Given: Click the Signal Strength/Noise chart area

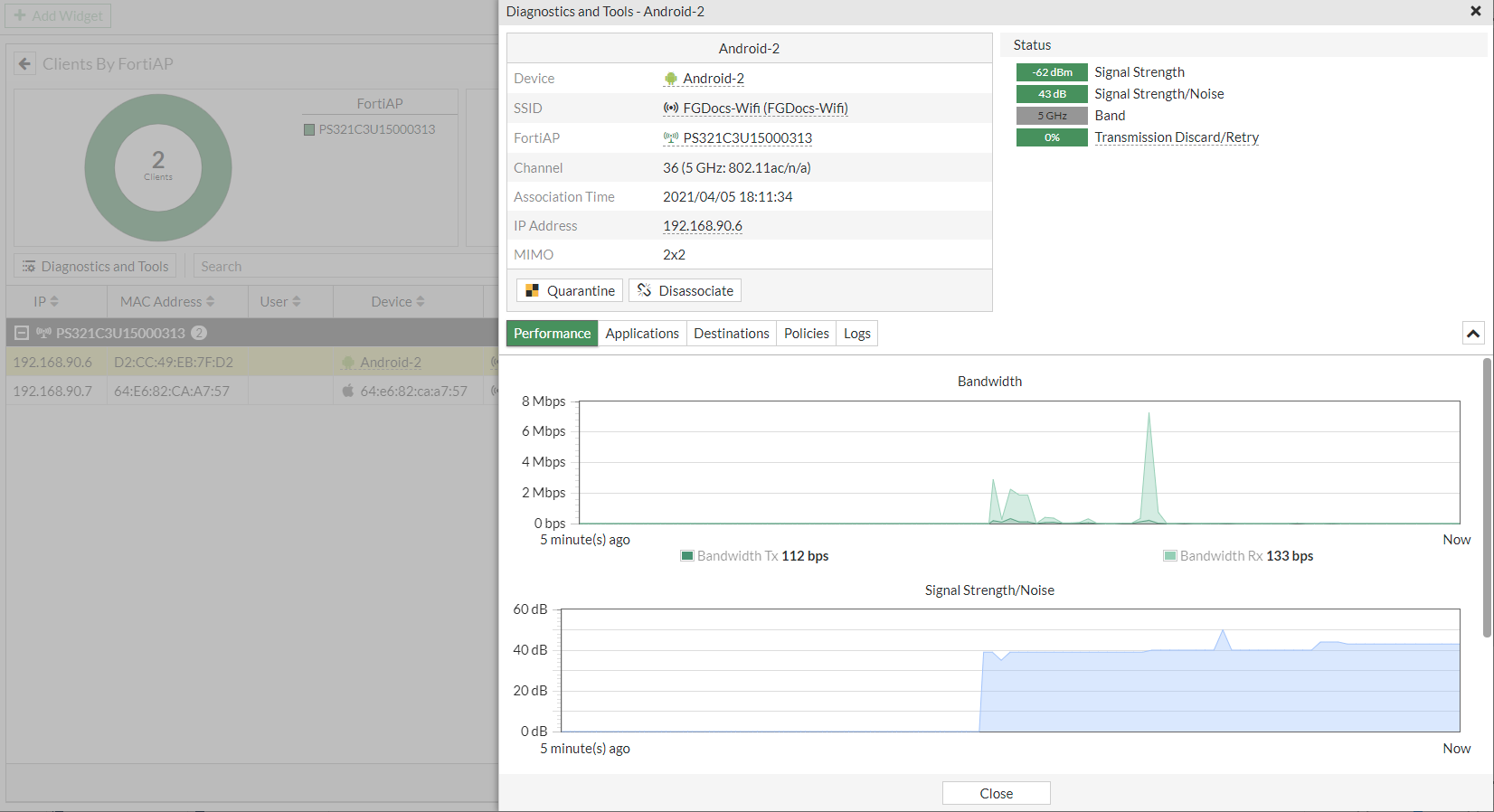Looking at the screenshot, I should [1010, 670].
